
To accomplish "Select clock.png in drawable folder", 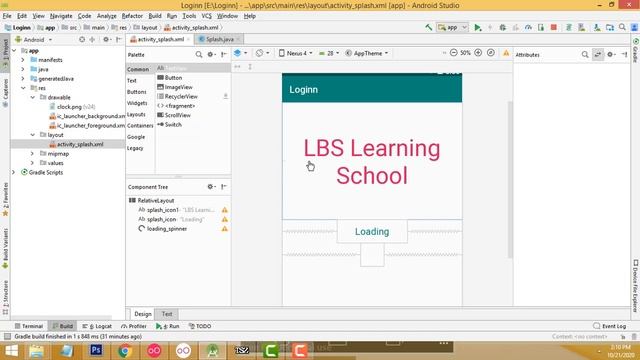I will pyautogui.click(x=69, y=107).
